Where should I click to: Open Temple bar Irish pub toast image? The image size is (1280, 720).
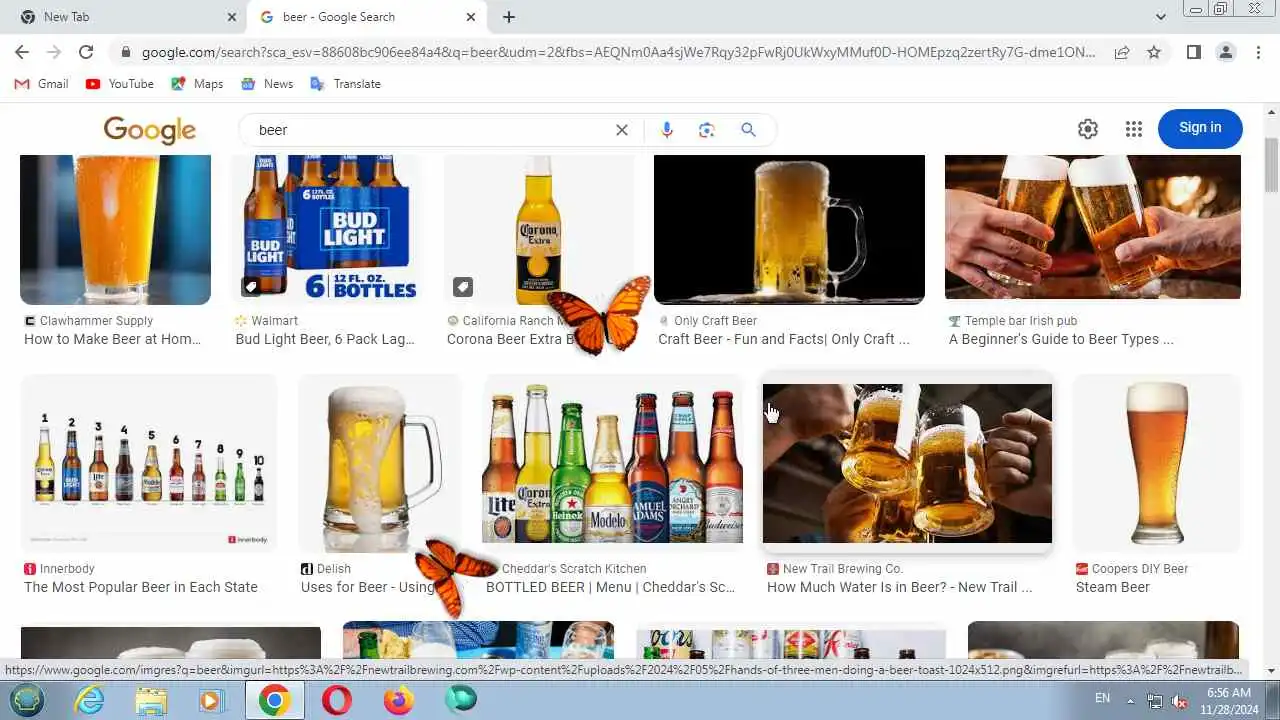[x=1093, y=227]
